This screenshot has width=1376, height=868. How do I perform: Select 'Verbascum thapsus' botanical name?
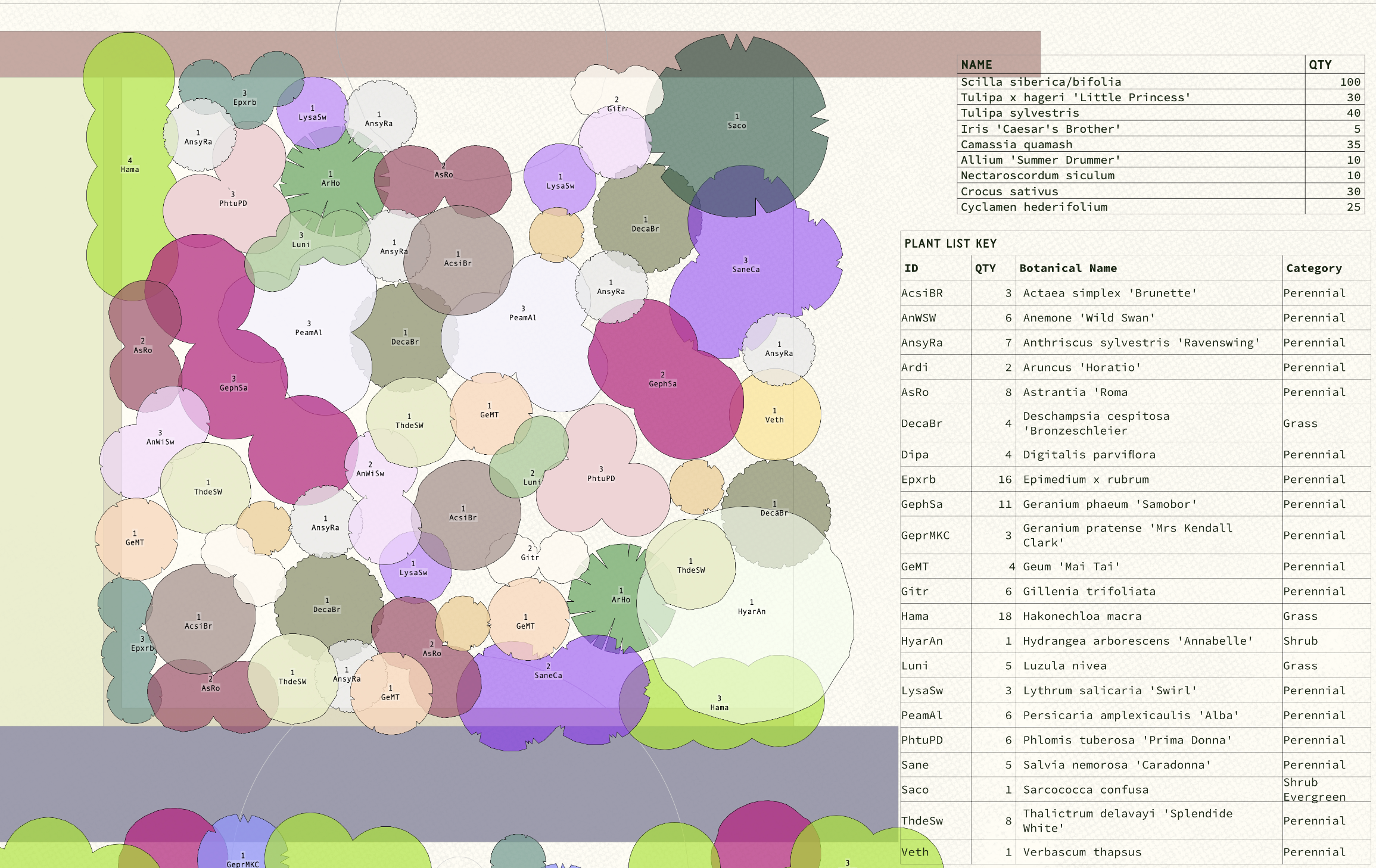pos(1082,853)
